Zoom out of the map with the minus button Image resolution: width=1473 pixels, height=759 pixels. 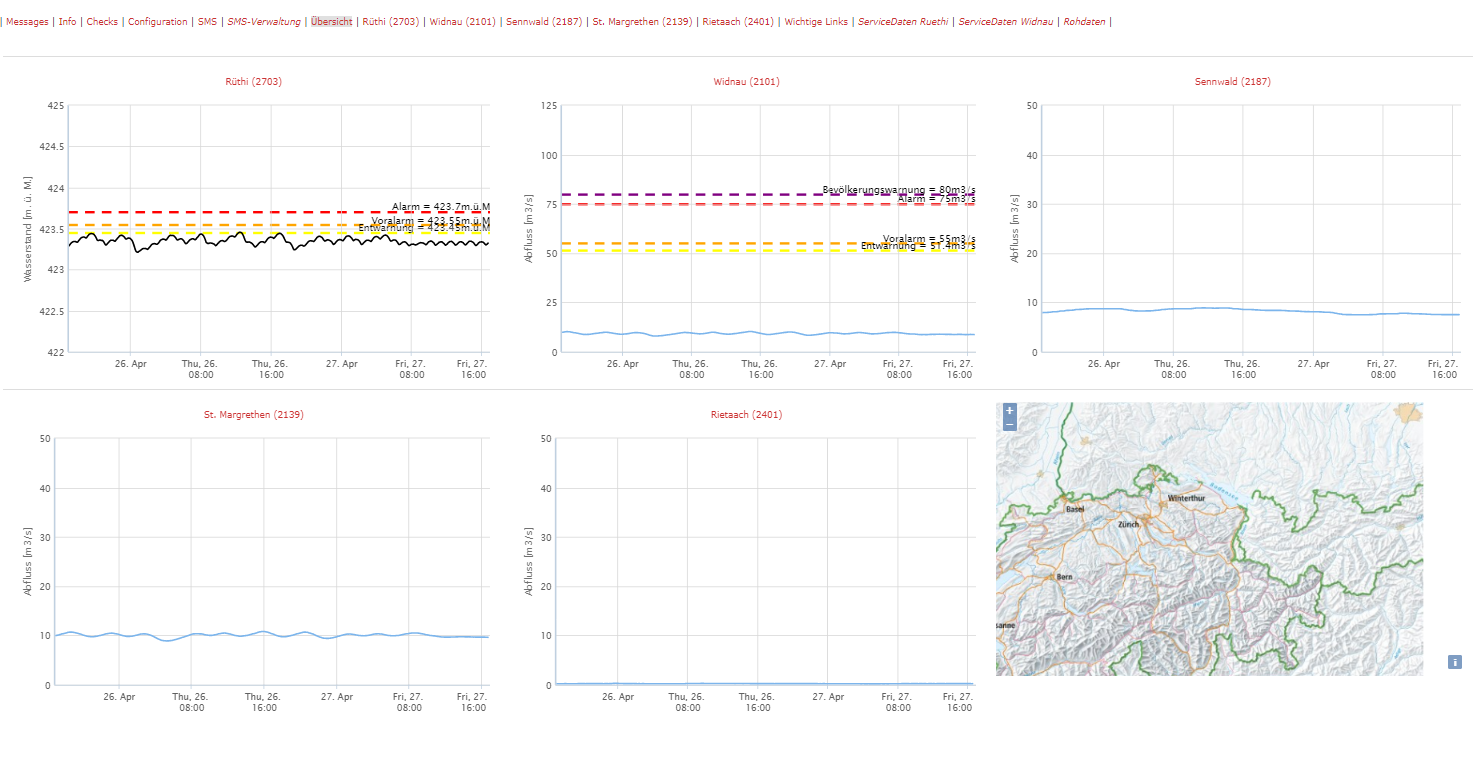point(1010,424)
